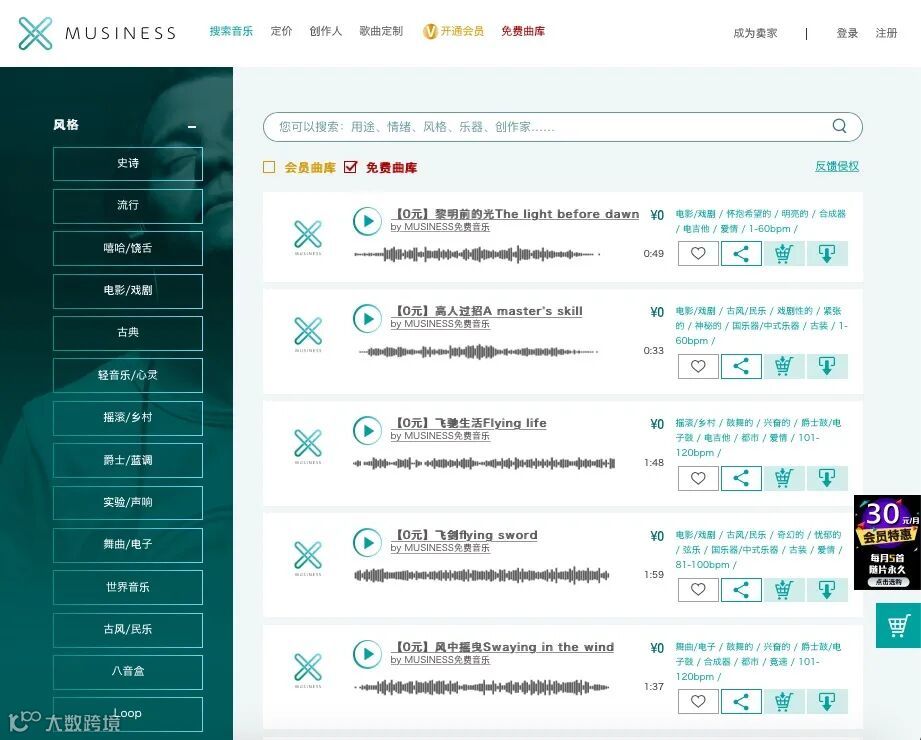The image size is (921, 740).
Task: Click the search magnifier icon
Action: 839,126
